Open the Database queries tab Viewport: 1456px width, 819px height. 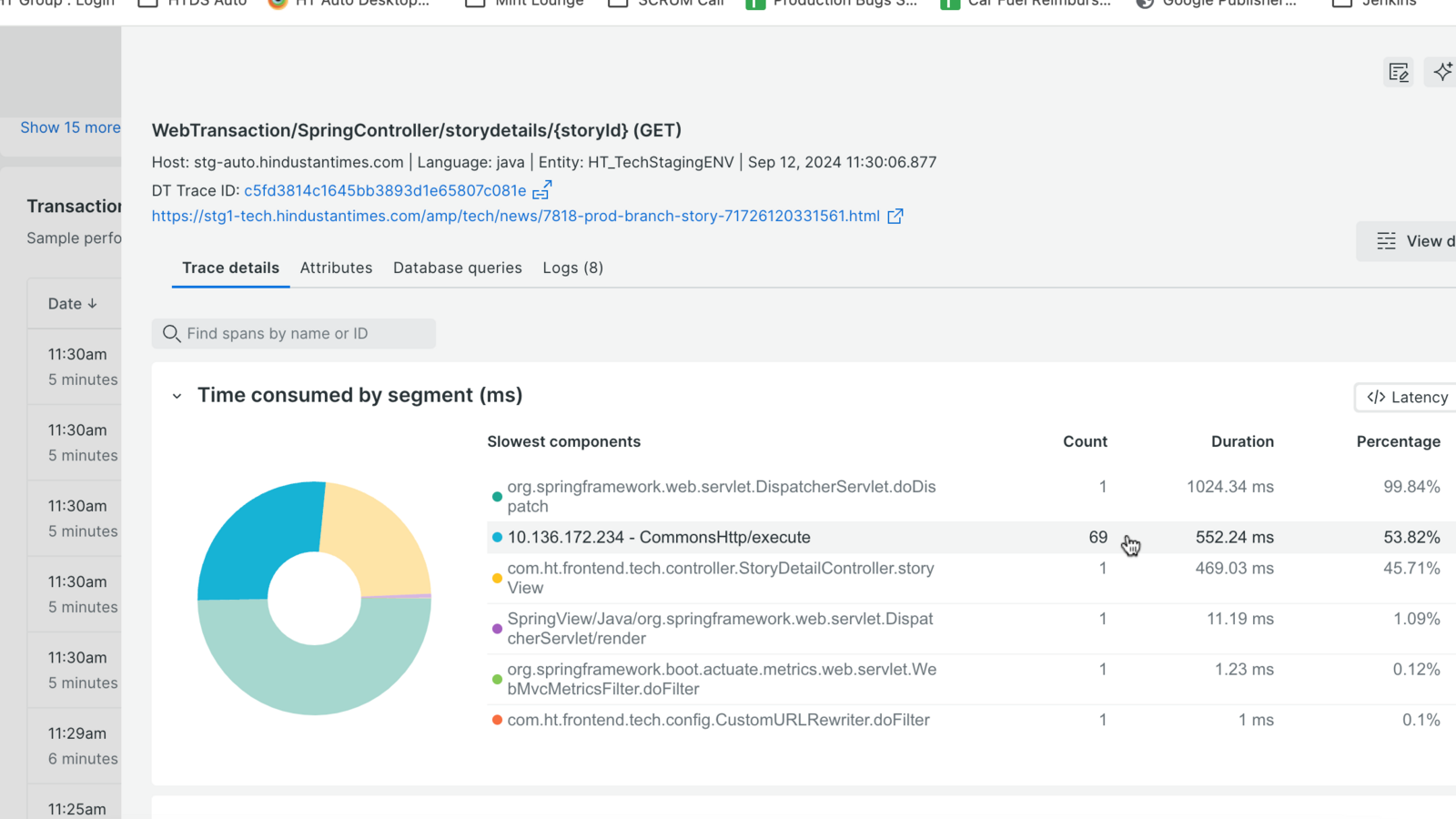pos(457,268)
